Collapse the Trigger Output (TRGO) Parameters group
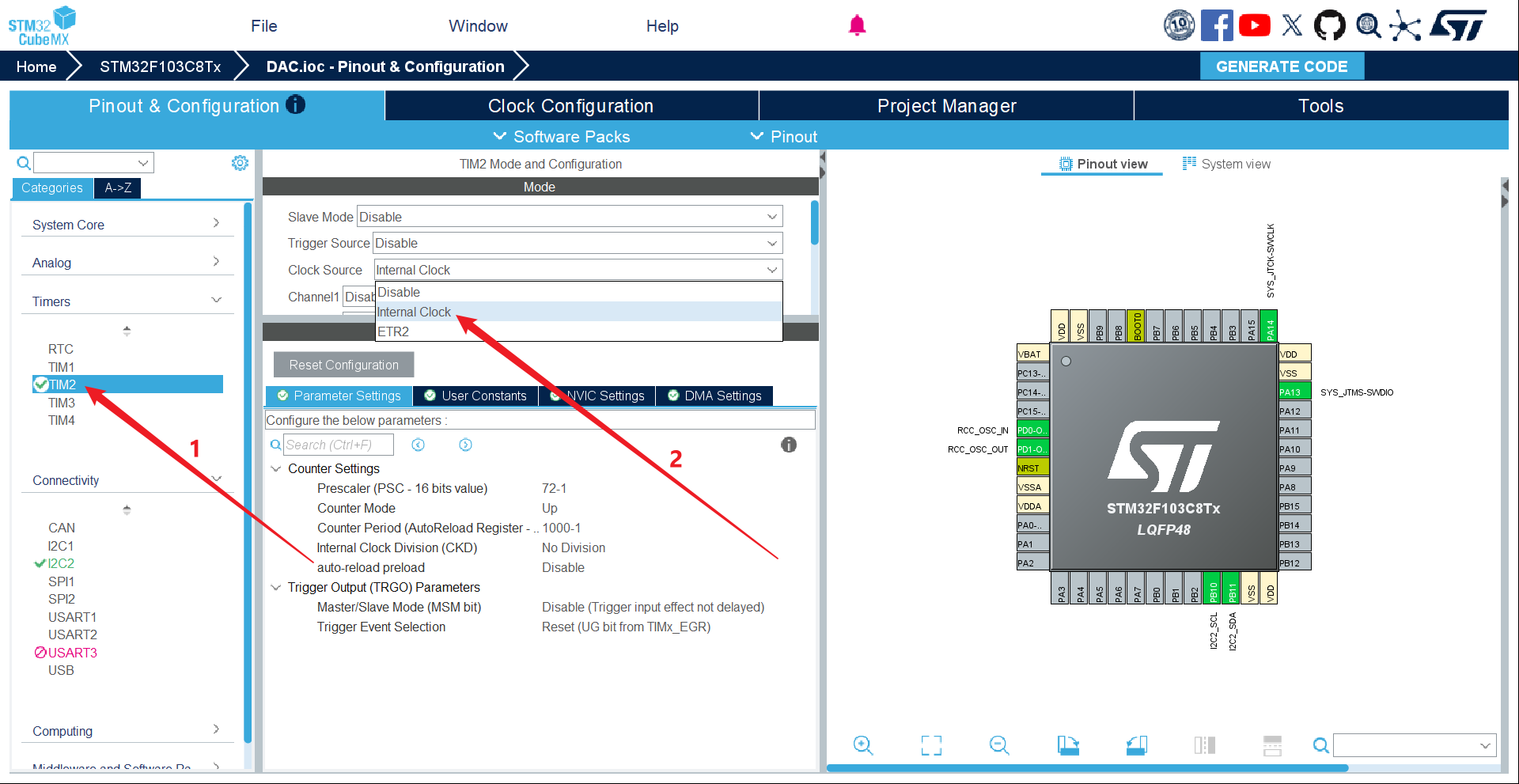Screen dimensions: 1519x784 (x=276, y=587)
